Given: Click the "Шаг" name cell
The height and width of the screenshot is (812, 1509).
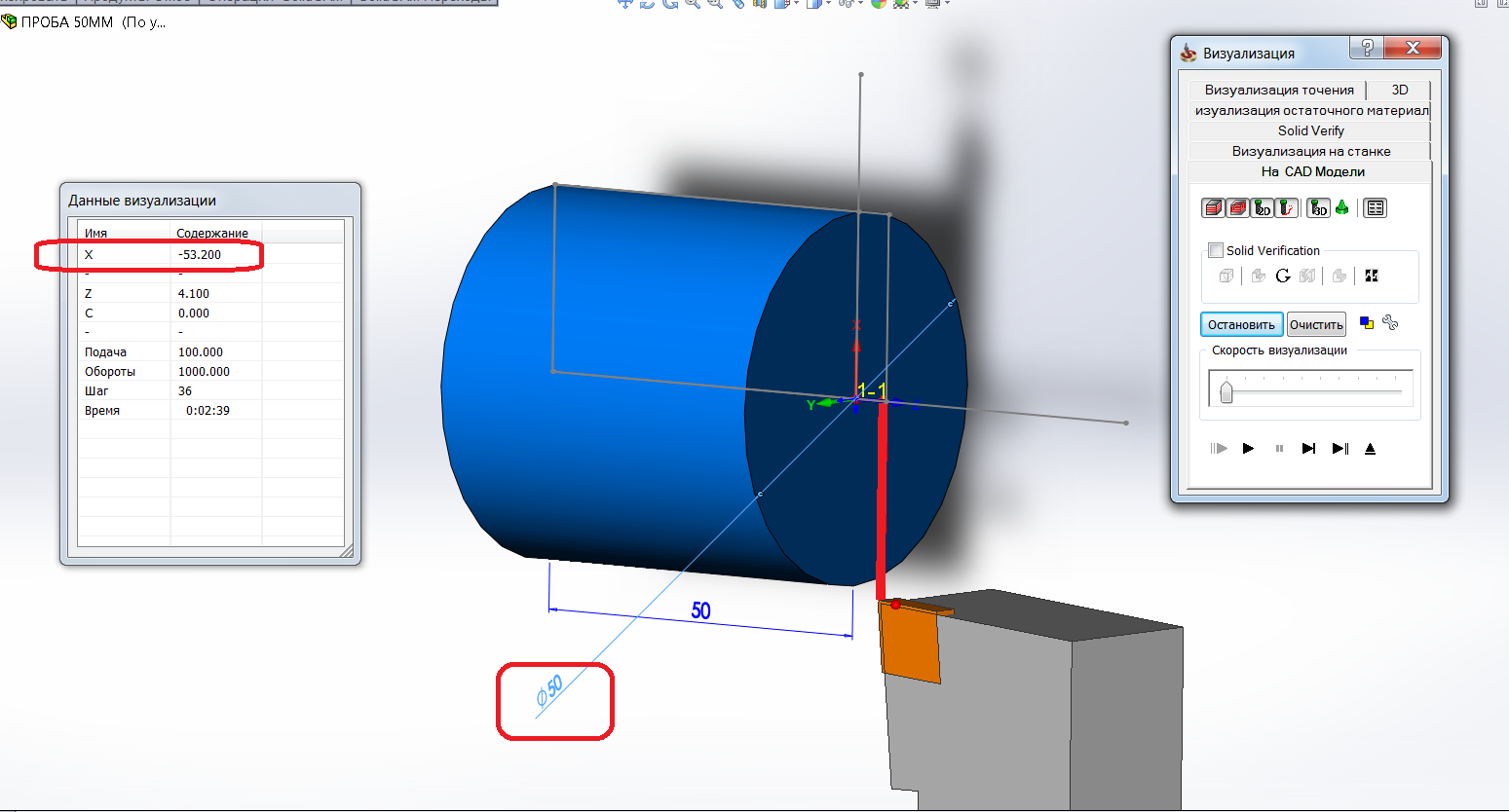Looking at the screenshot, I should click(95, 391).
